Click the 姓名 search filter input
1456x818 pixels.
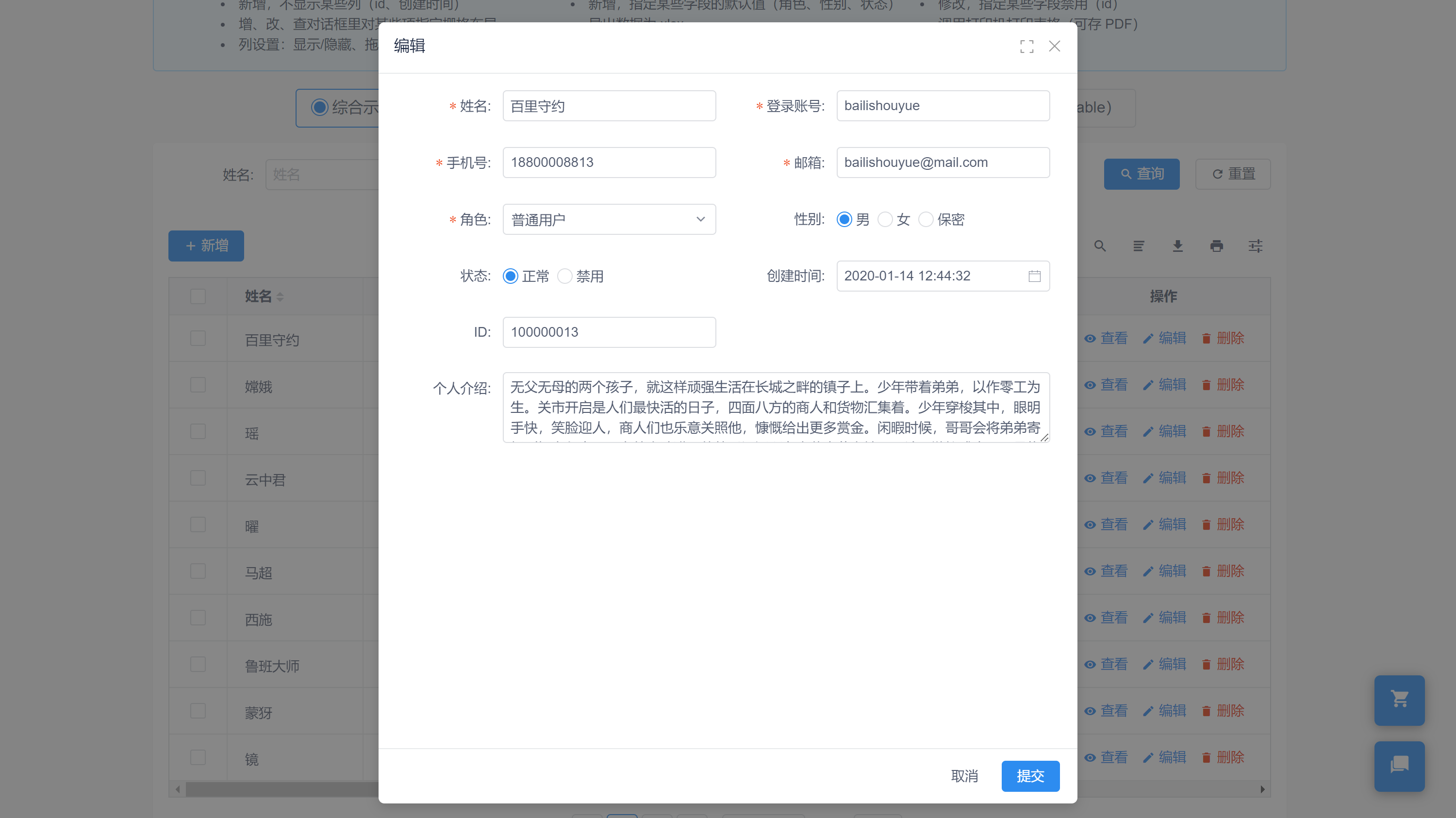click(x=322, y=175)
